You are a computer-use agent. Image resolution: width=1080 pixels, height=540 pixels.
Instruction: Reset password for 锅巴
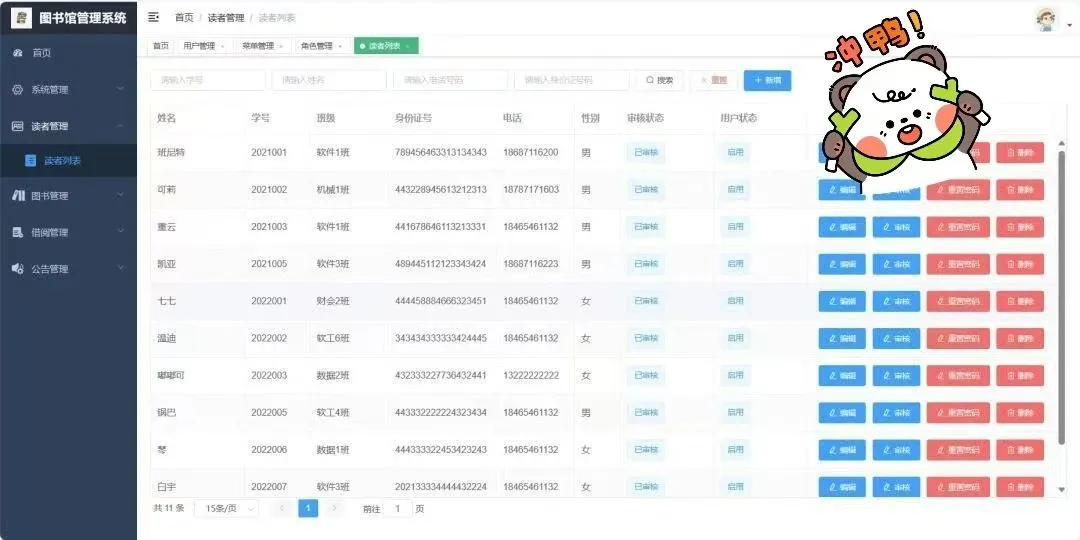958,413
